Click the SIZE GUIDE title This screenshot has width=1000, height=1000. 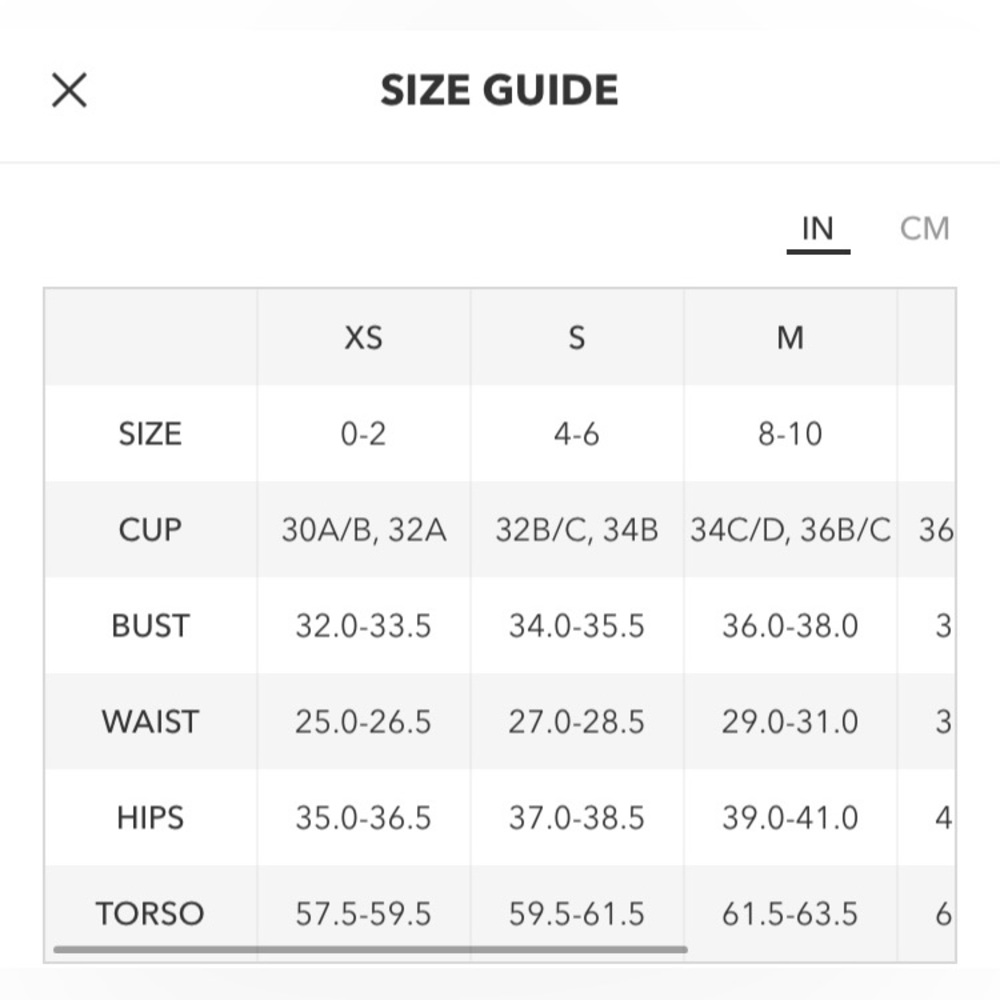click(499, 91)
